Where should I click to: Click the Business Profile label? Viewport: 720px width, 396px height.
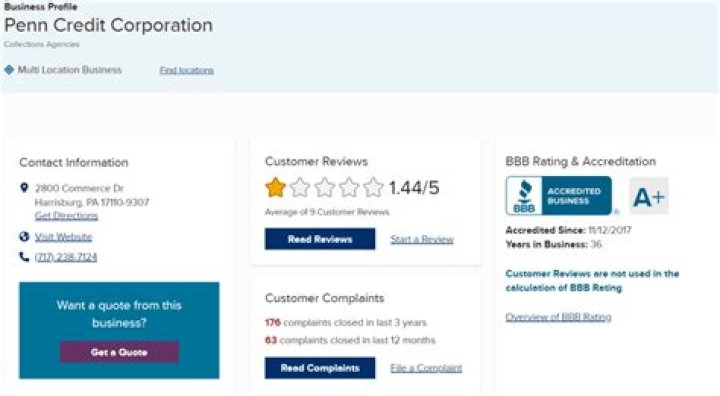(41, 6)
